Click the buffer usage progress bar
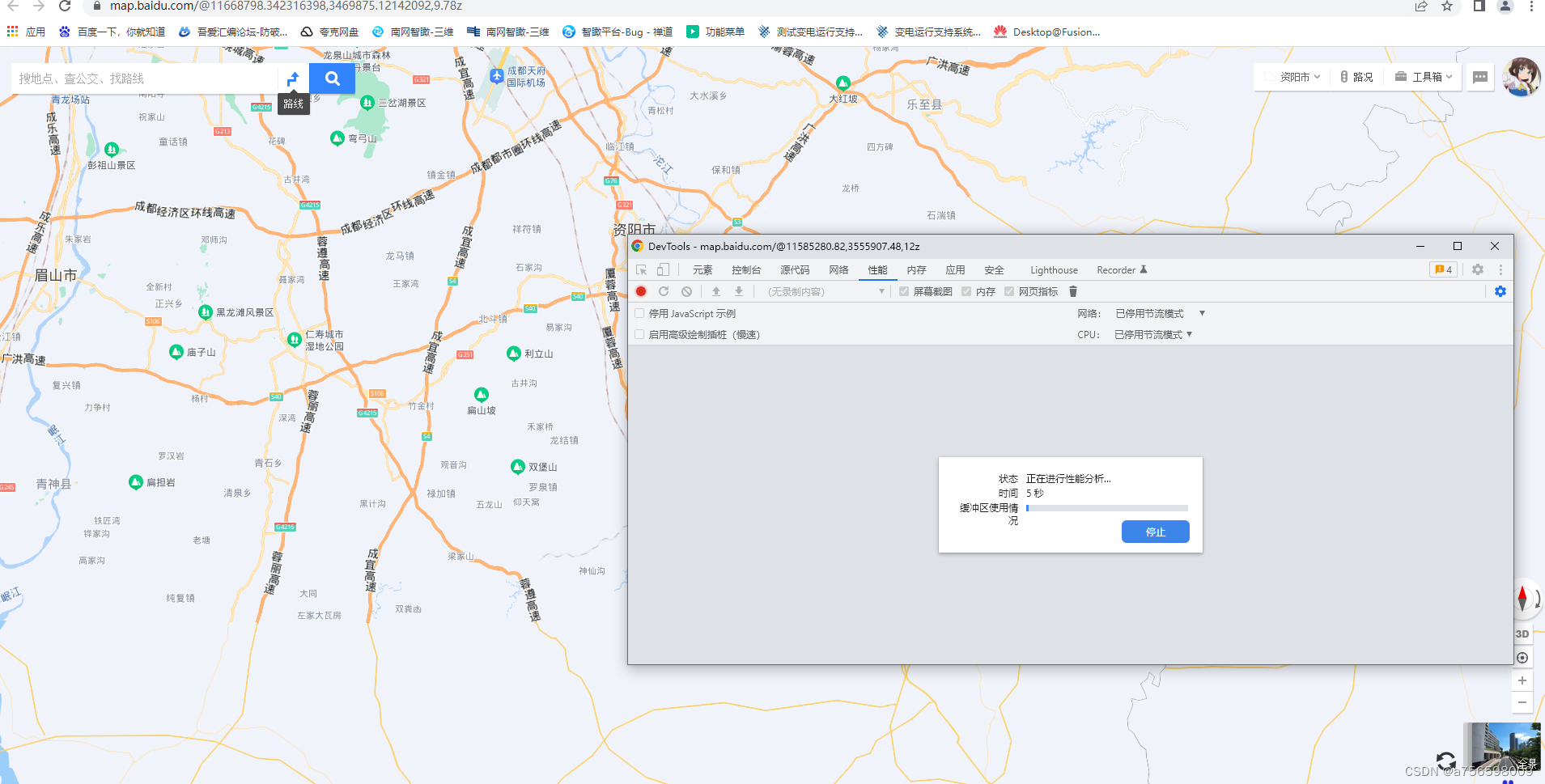1545x784 pixels. [x=1107, y=508]
